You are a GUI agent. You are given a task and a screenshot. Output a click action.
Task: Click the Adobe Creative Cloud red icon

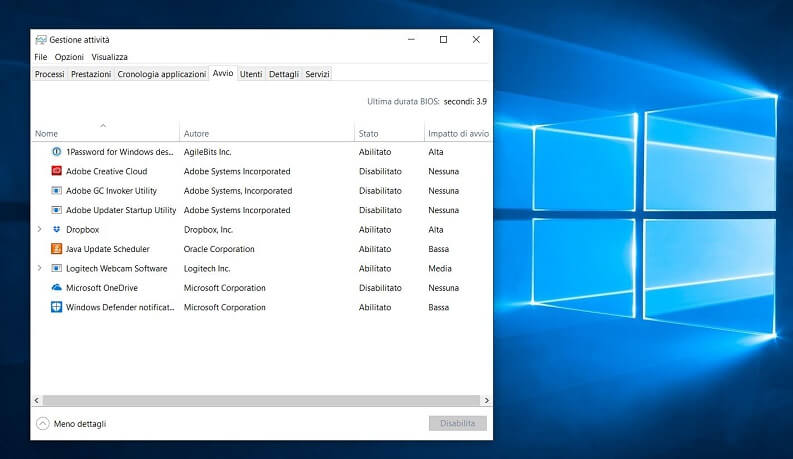[57, 171]
